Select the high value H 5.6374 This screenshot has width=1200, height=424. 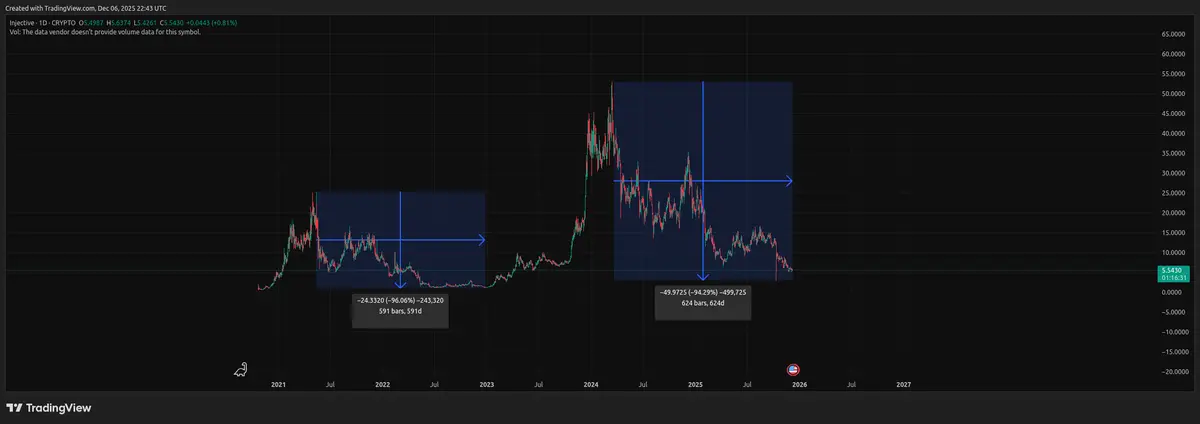121,22
